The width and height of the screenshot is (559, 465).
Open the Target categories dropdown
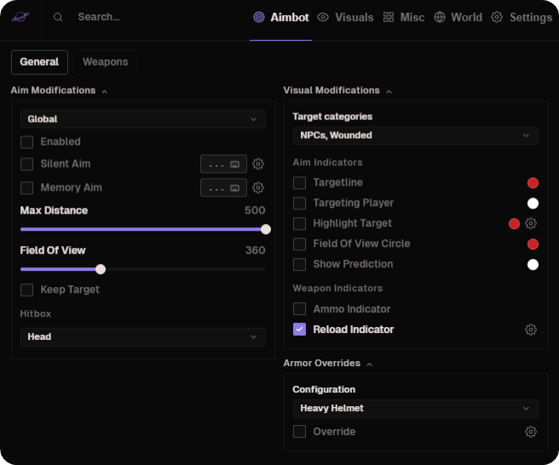416,136
